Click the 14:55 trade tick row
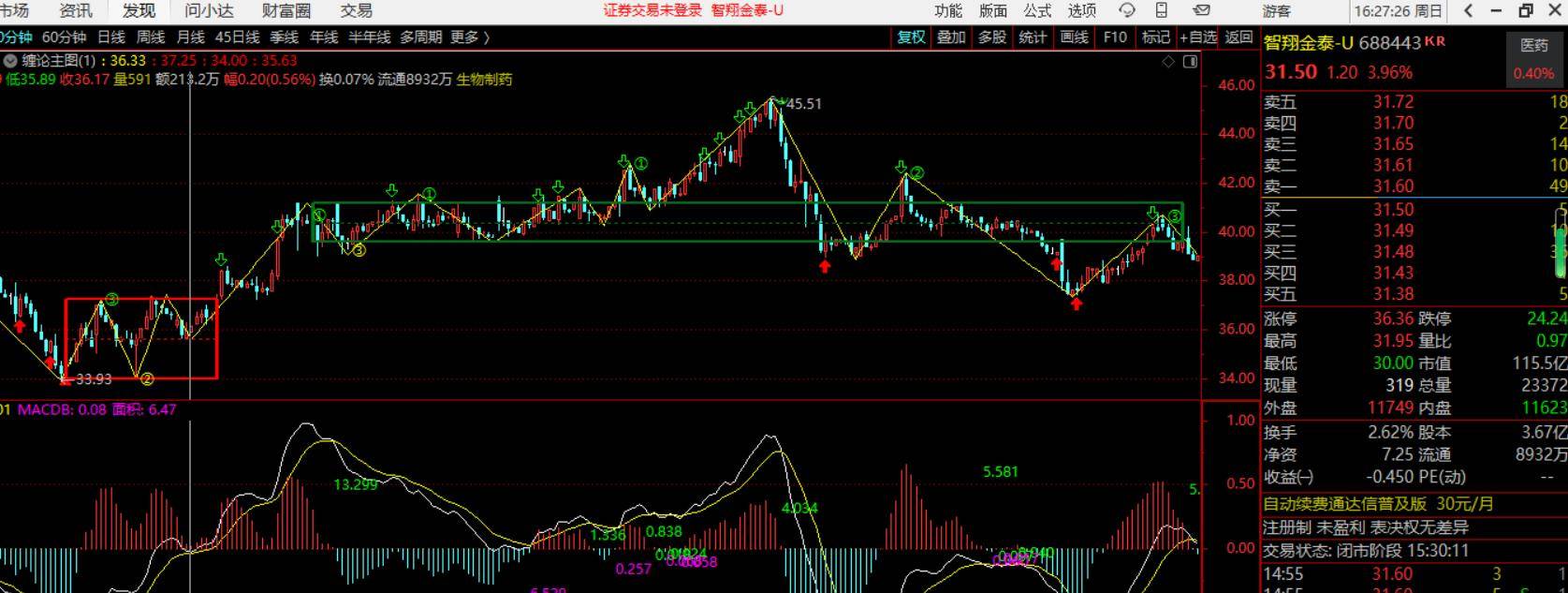1568x593 pixels. coord(1415,574)
